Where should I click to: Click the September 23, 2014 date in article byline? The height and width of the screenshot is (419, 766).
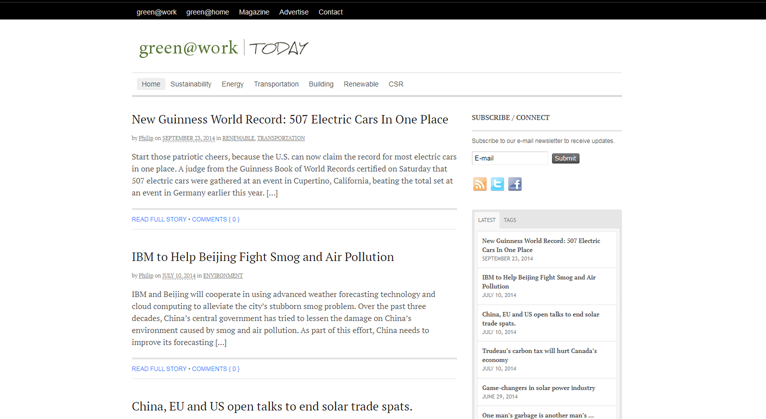[189, 138]
